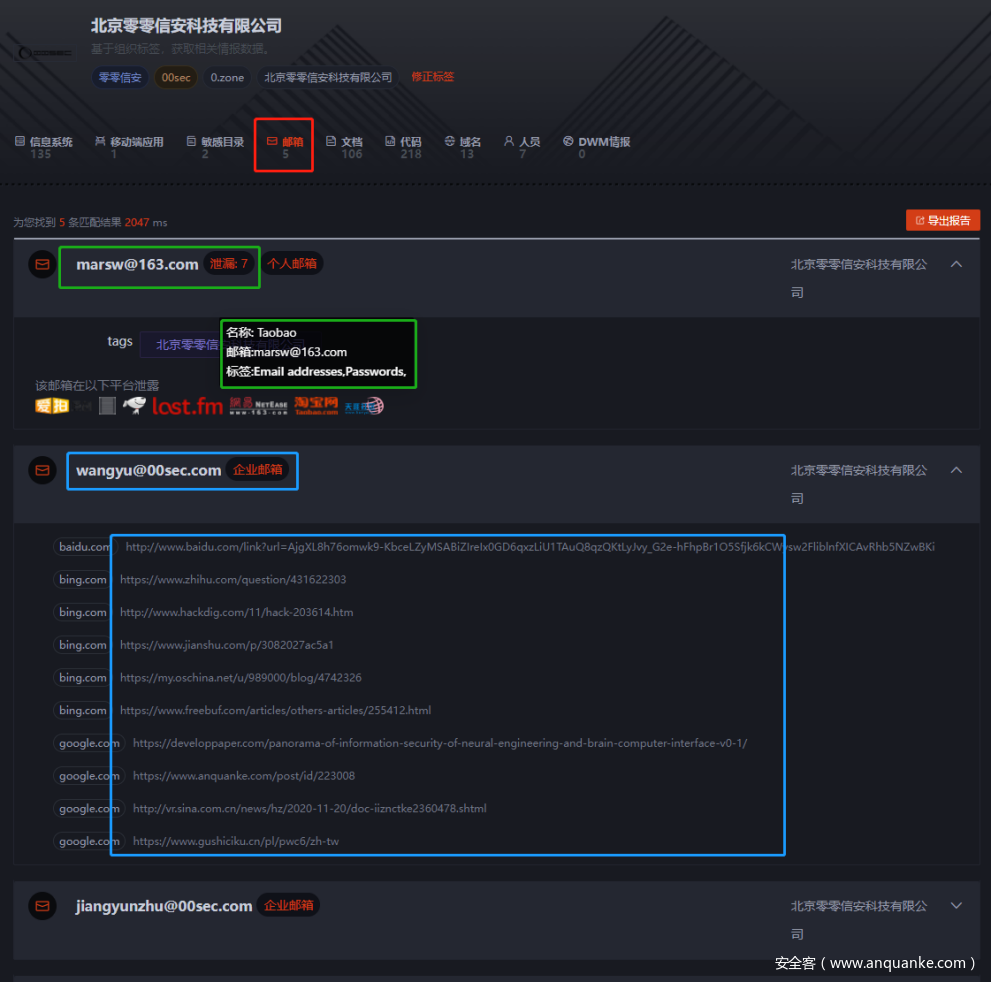Switch to the 移动端应用 tab
Viewport: 991px width, 982px height.
point(129,147)
